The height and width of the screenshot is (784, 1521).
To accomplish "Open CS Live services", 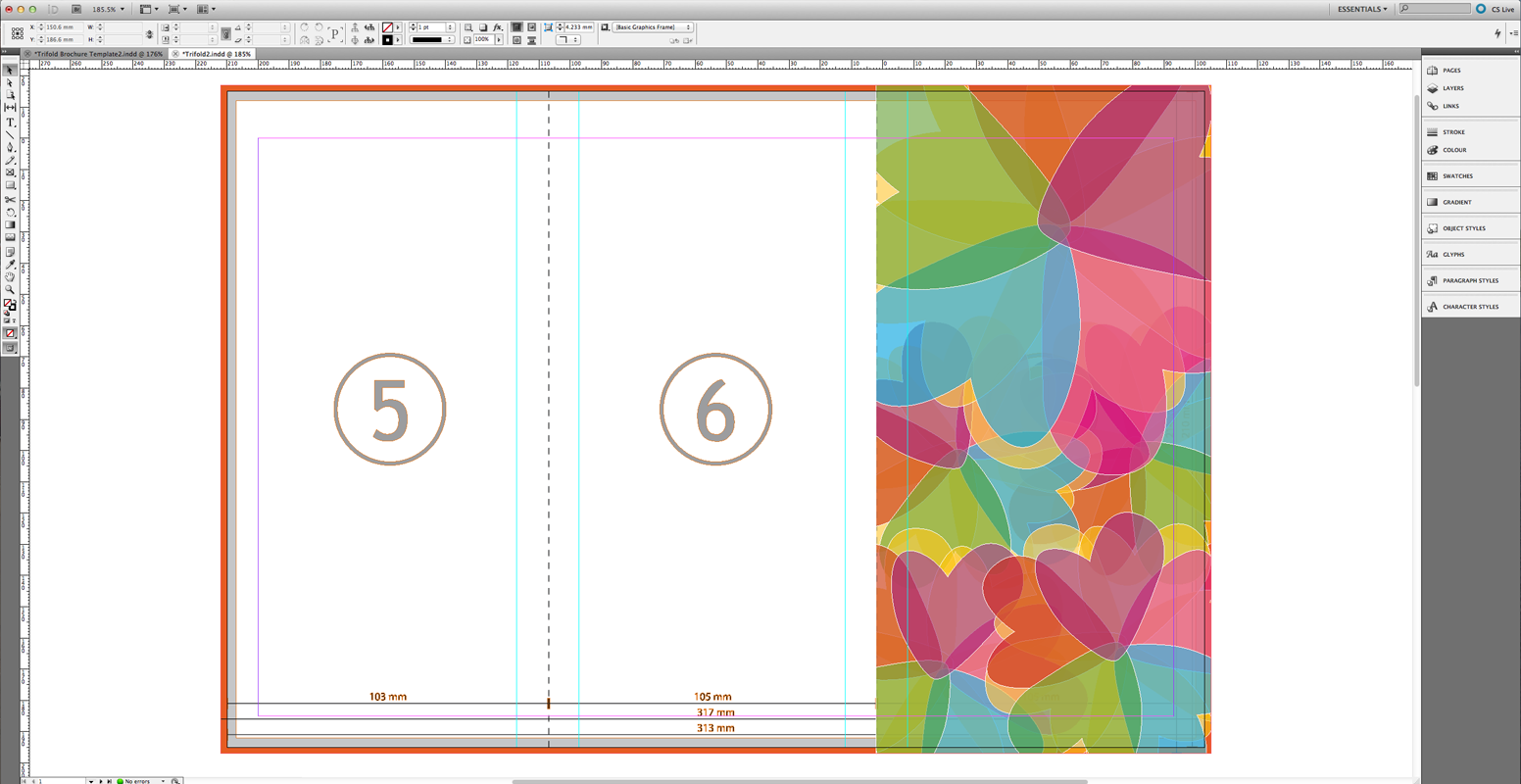I will coord(1495,9).
